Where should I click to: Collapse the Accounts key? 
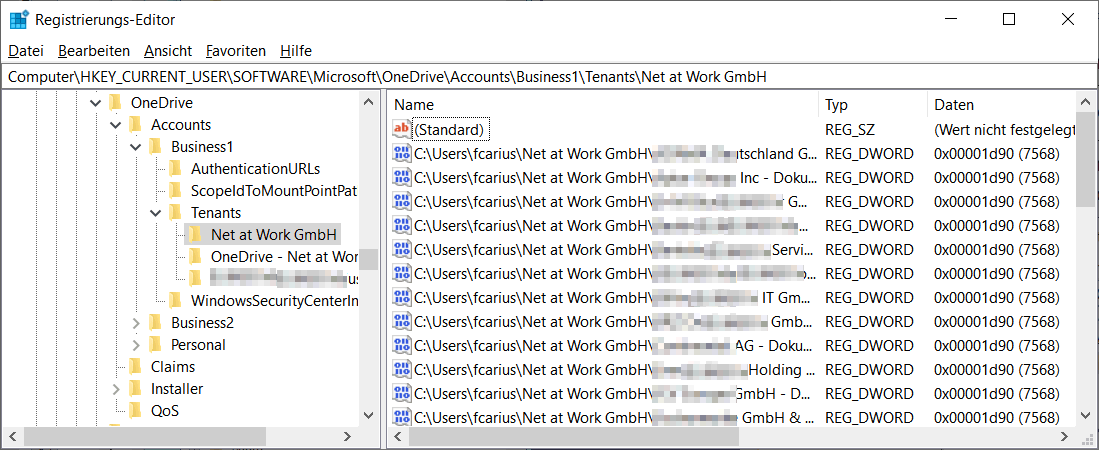[x=116, y=125]
